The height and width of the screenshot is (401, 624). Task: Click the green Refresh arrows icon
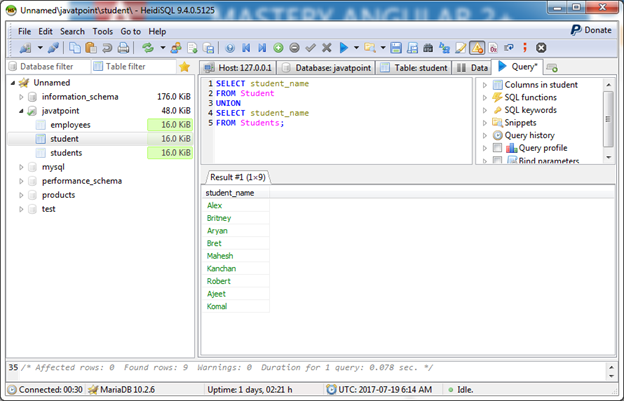coord(148,48)
